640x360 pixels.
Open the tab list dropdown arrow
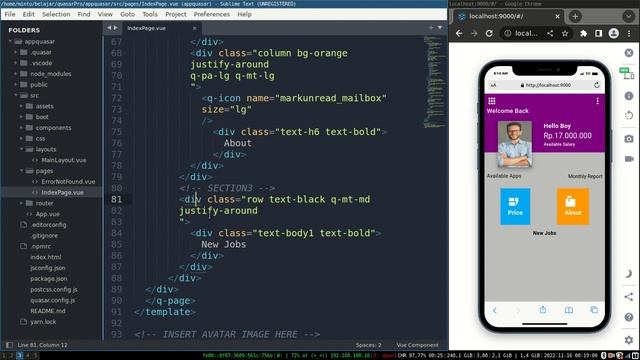440,28
